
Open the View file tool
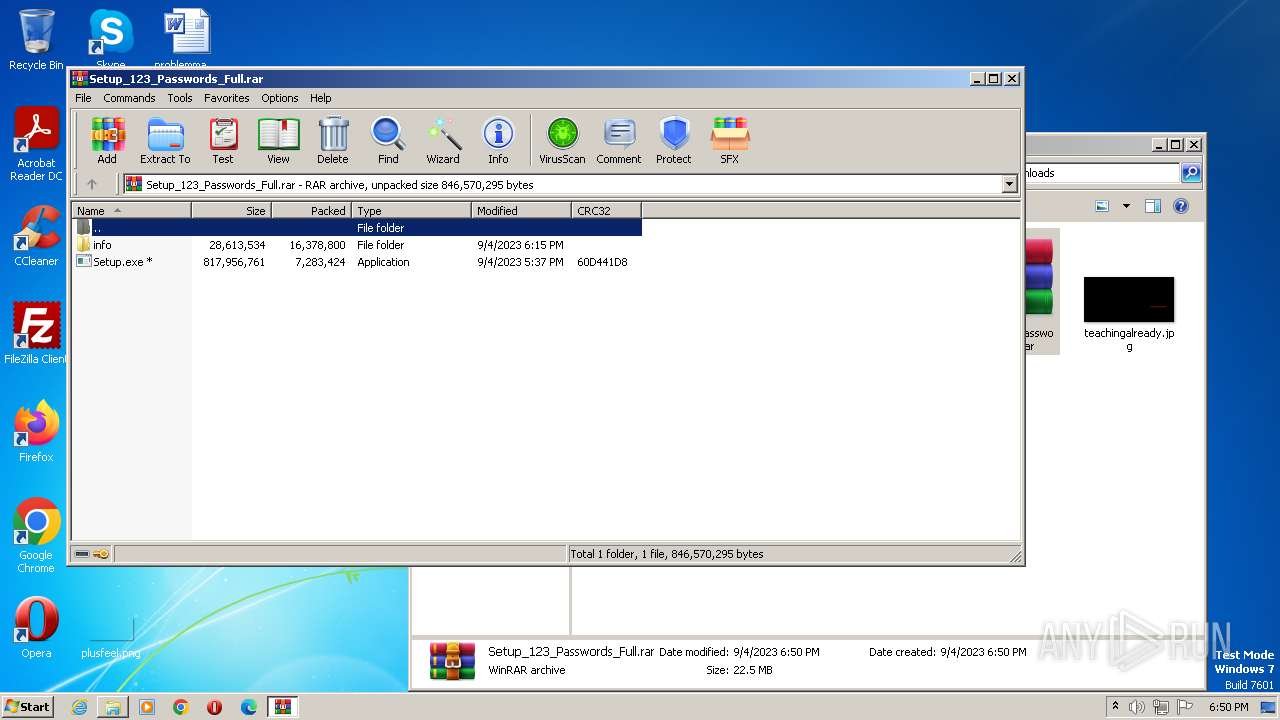point(278,140)
